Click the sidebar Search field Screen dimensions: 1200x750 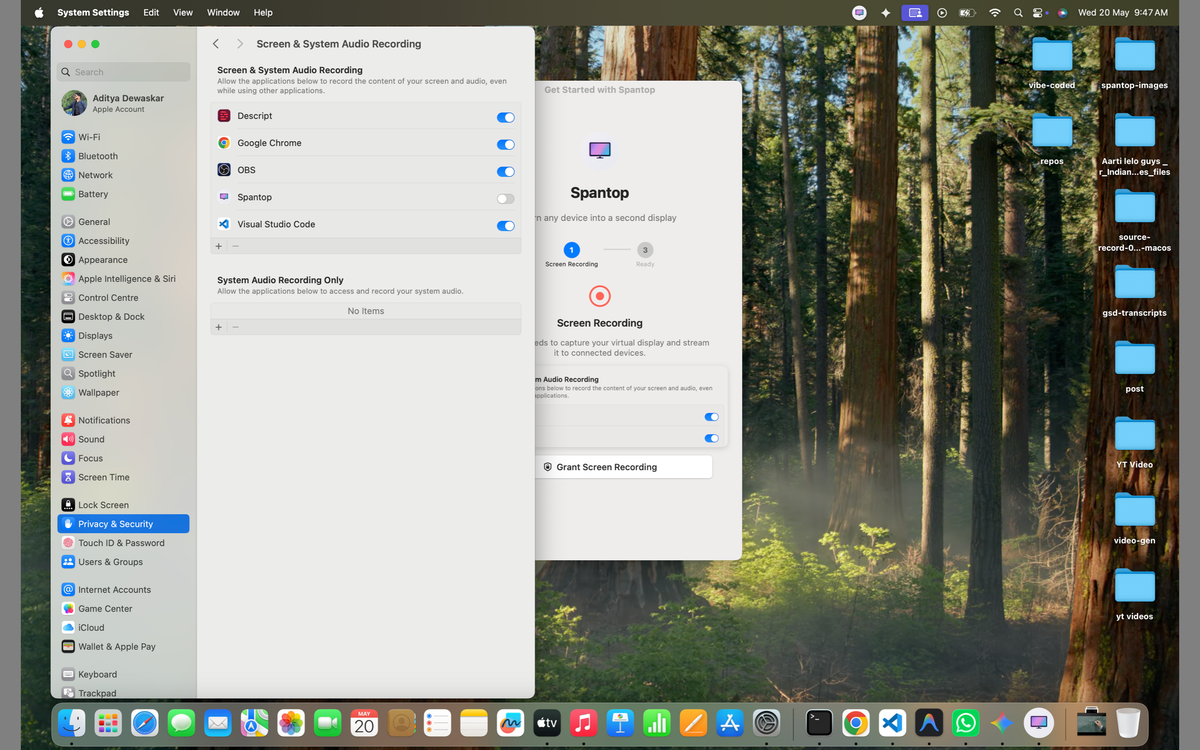tap(123, 72)
